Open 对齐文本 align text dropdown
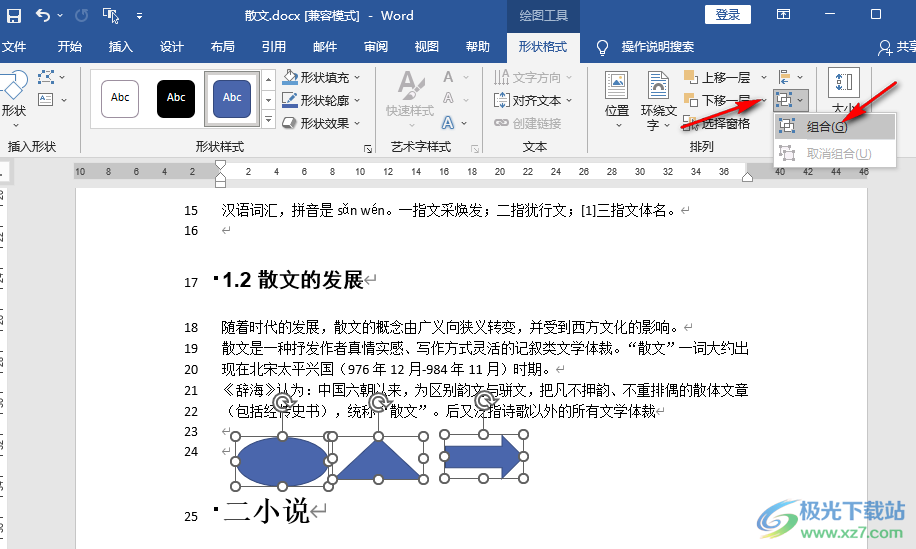 click(x=533, y=100)
